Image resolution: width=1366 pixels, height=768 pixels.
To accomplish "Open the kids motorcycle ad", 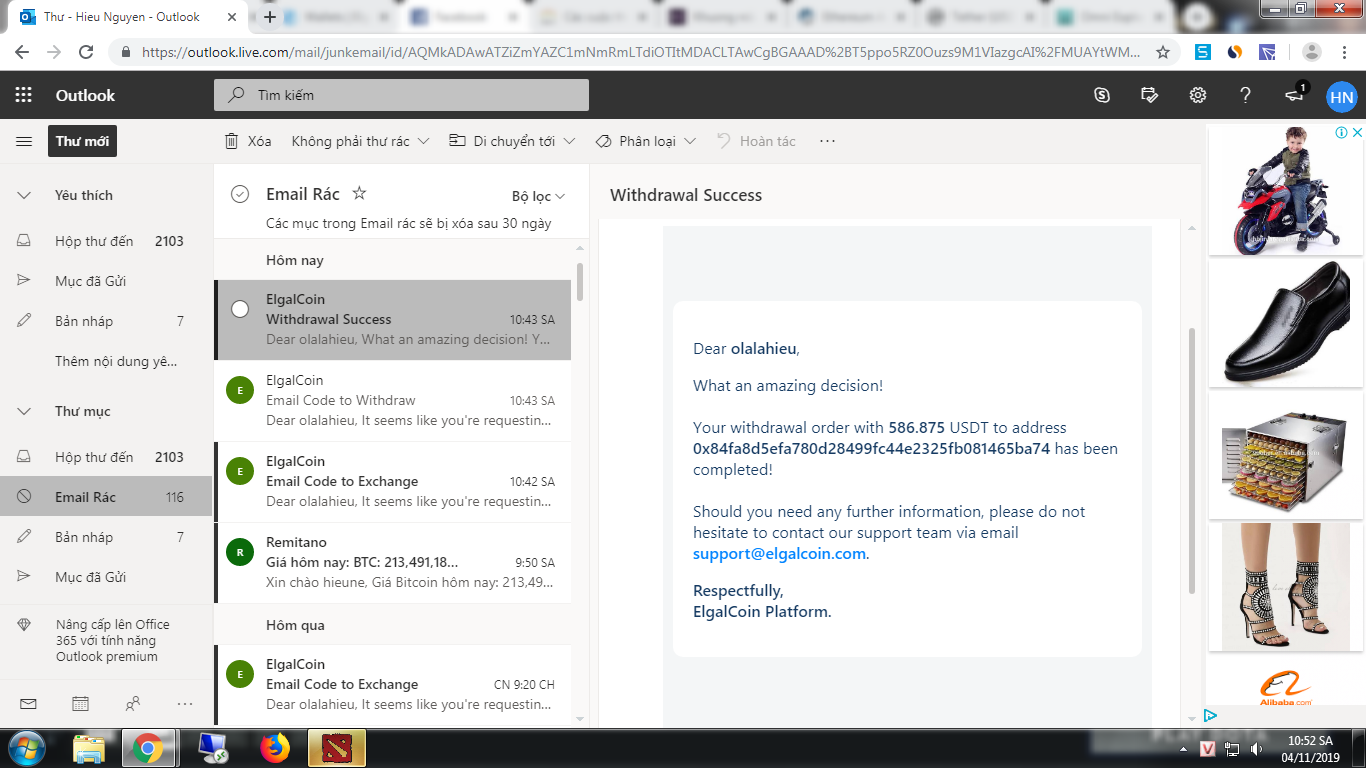I will point(1285,190).
